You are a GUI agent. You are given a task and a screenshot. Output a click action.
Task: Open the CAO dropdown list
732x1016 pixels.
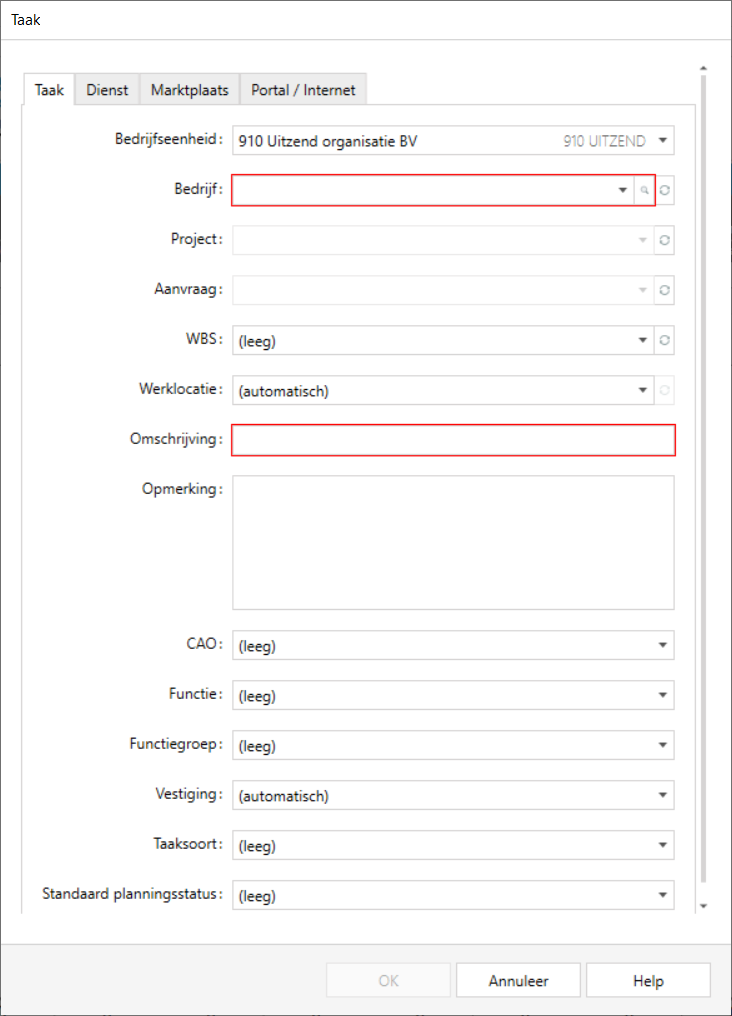point(662,646)
